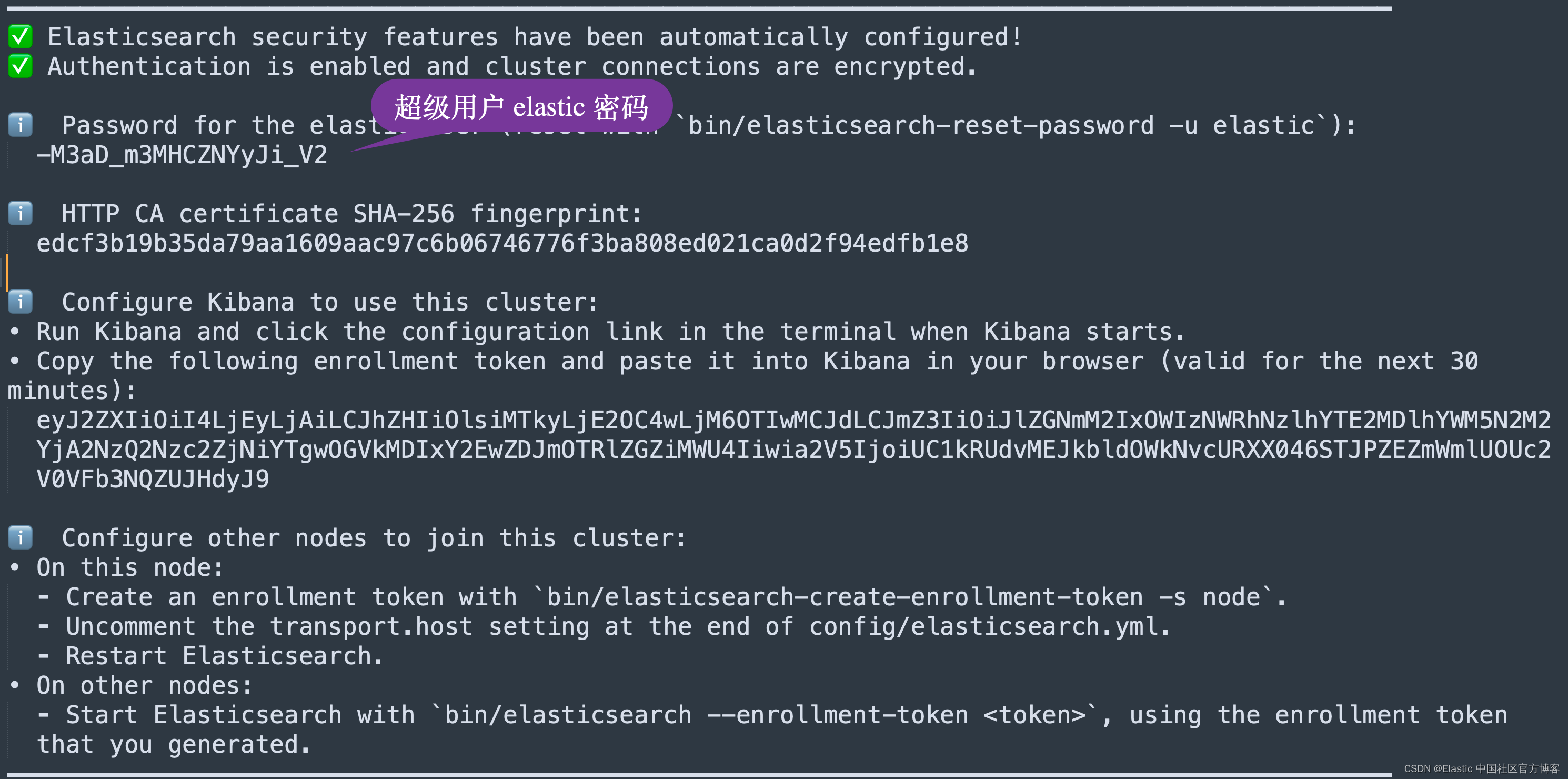Click the info icon beside Configure other nodes
Screen dimensions: 1568x779
coord(20,537)
